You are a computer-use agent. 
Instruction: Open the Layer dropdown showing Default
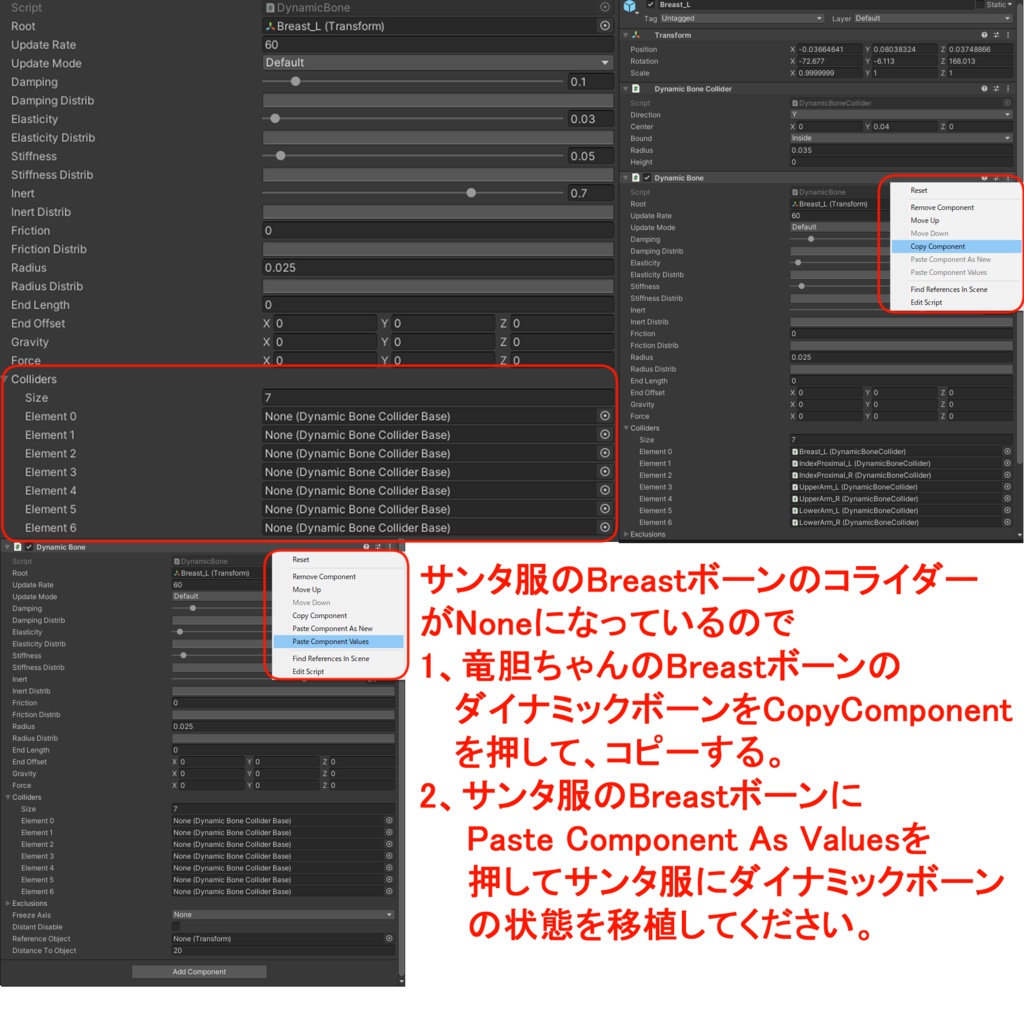[934, 18]
